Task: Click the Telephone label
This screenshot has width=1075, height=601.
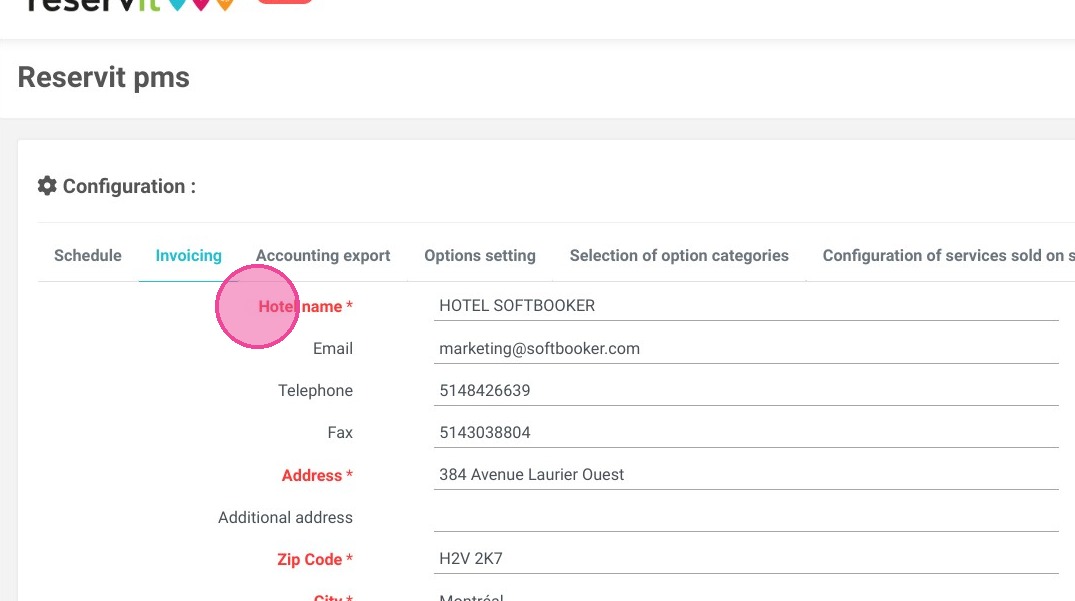Action: pyautogui.click(x=315, y=391)
